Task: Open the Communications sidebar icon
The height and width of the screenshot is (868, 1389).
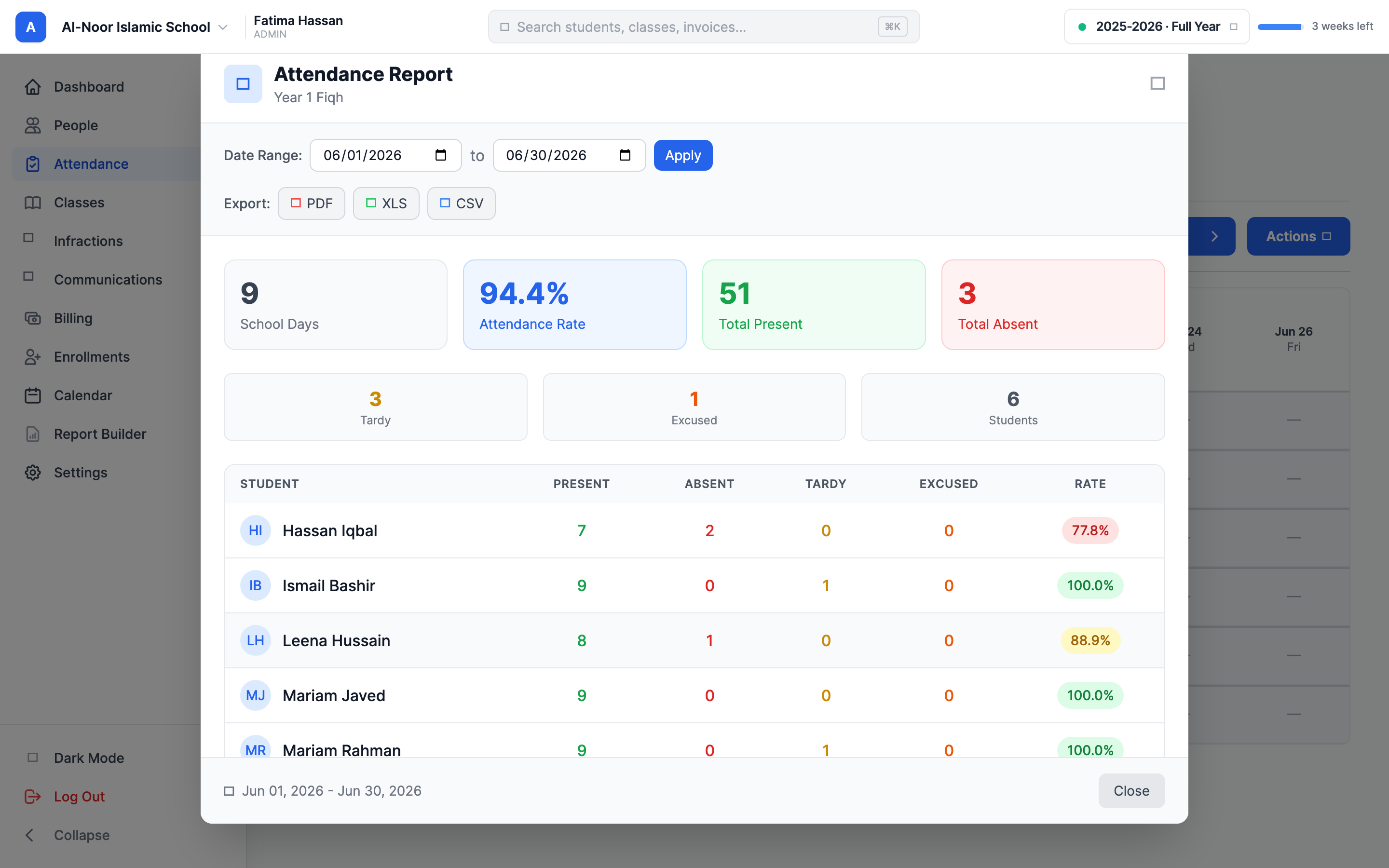Action: coord(29,276)
